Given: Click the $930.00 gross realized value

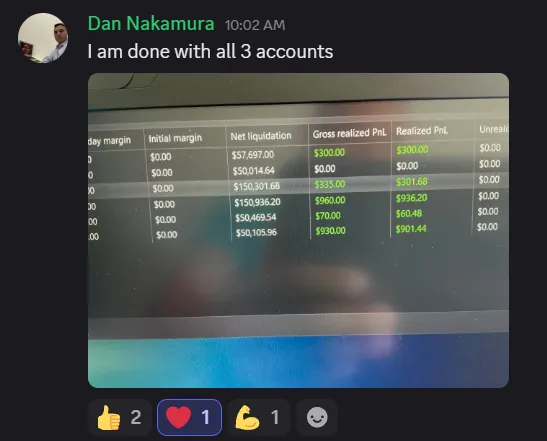Looking at the screenshot, I should (330, 231).
